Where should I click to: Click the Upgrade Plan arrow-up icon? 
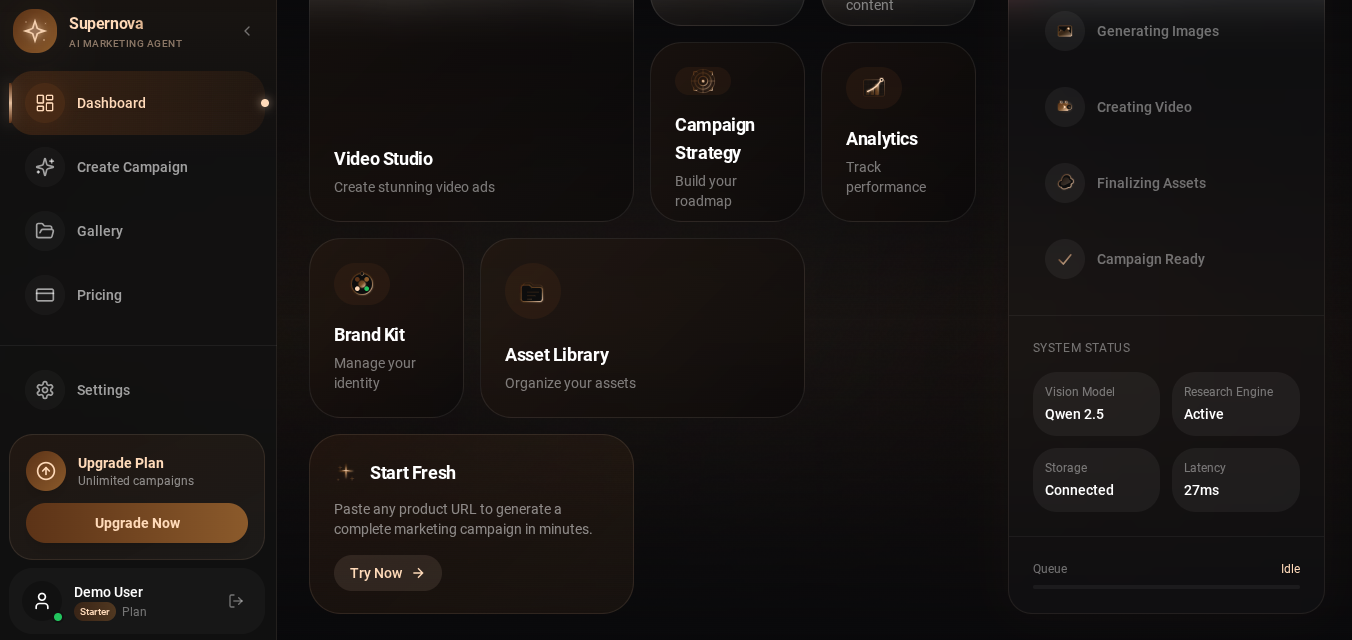(x=46, y=471)
